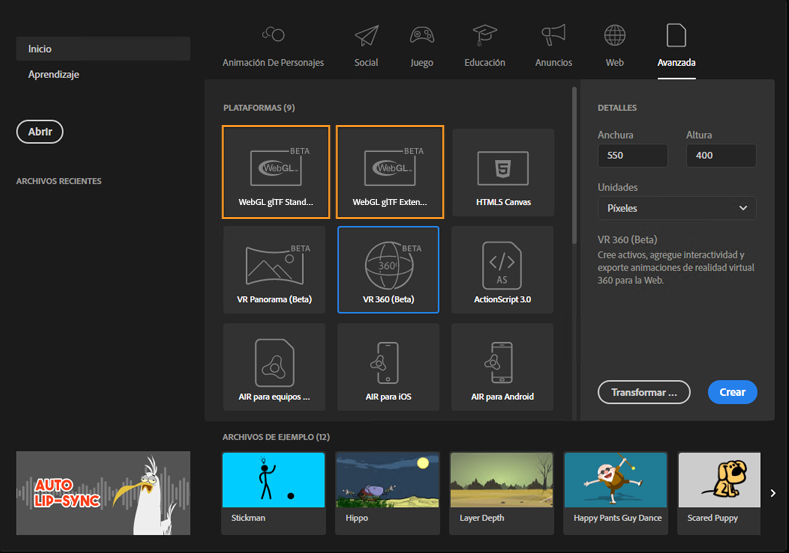Click the Anchura input field
The image size is (789, 553).
(x=633, y=155)
